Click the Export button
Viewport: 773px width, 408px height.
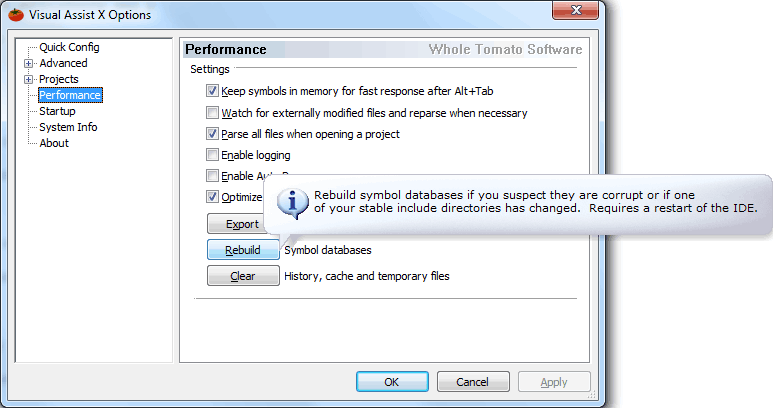[x=236, y=224]
